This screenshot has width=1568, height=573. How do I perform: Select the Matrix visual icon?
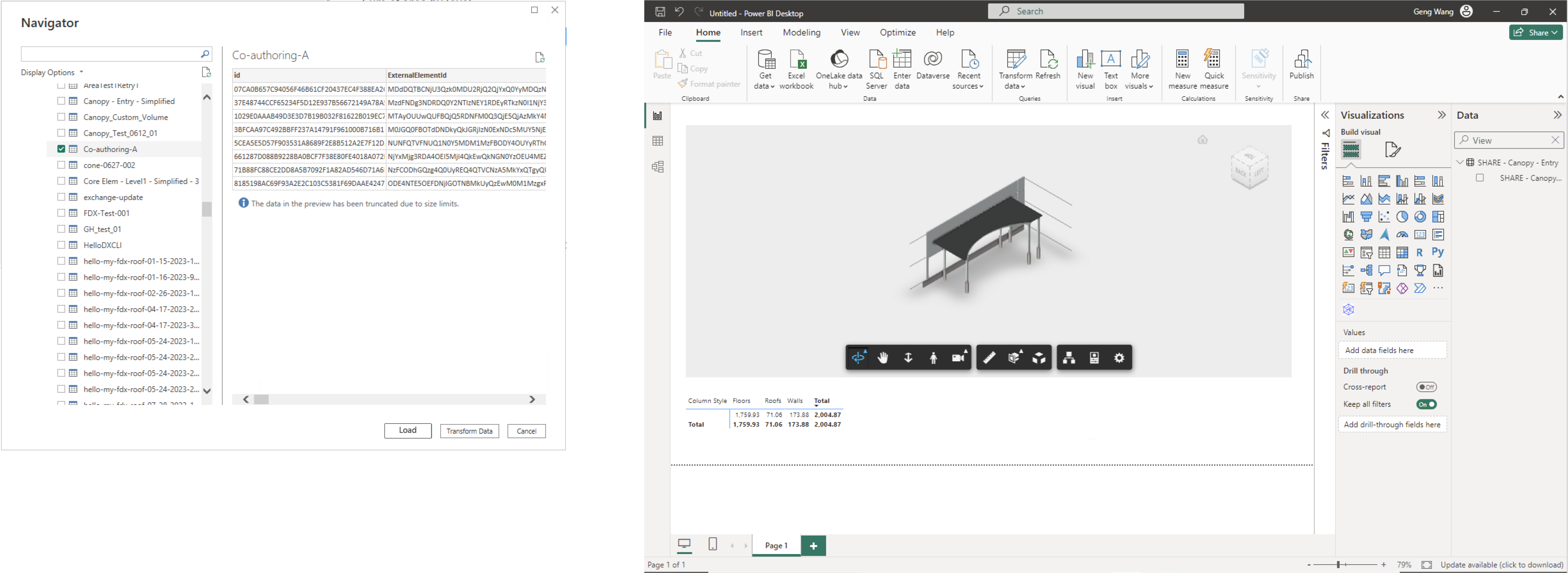tap(1402, 252)
